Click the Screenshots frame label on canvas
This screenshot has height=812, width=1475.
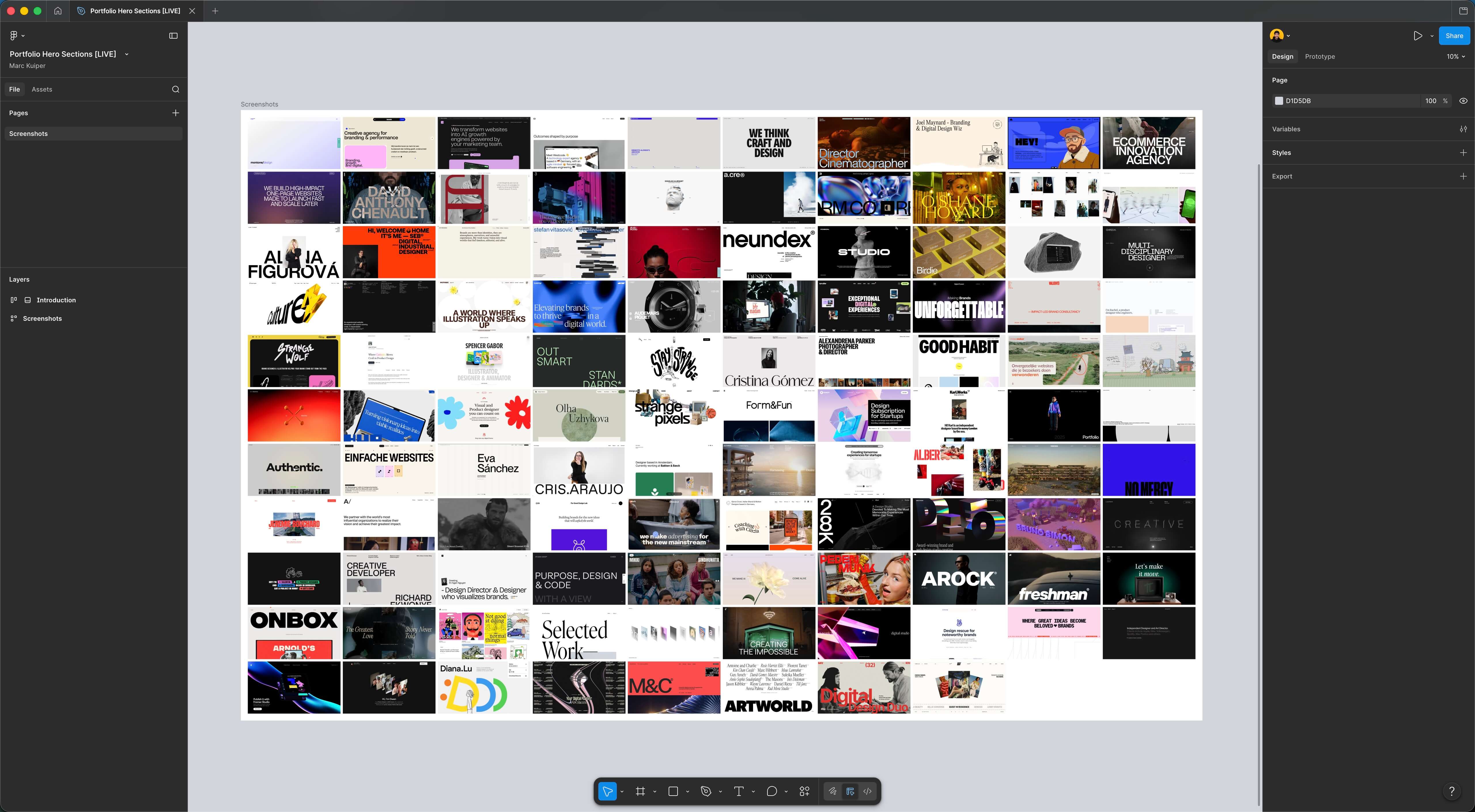tap(259, 104)
